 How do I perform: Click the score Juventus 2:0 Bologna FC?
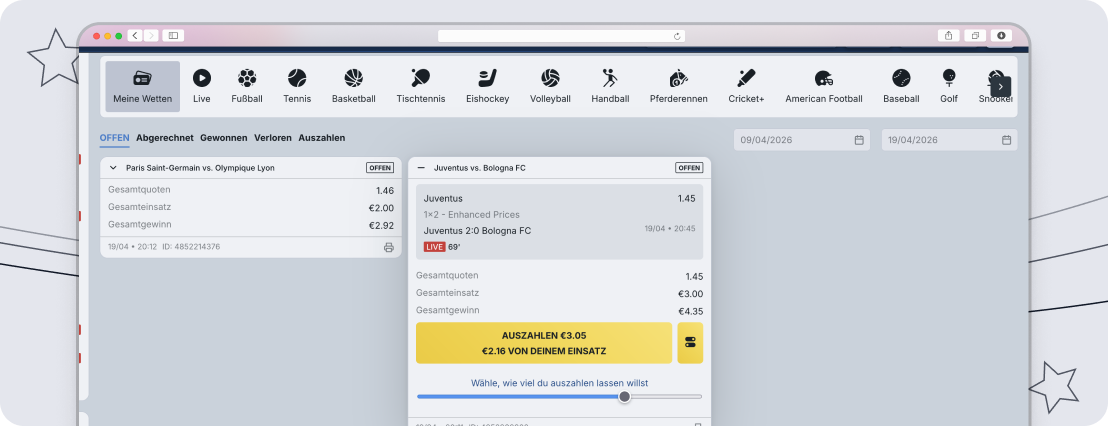click(477, 230)
